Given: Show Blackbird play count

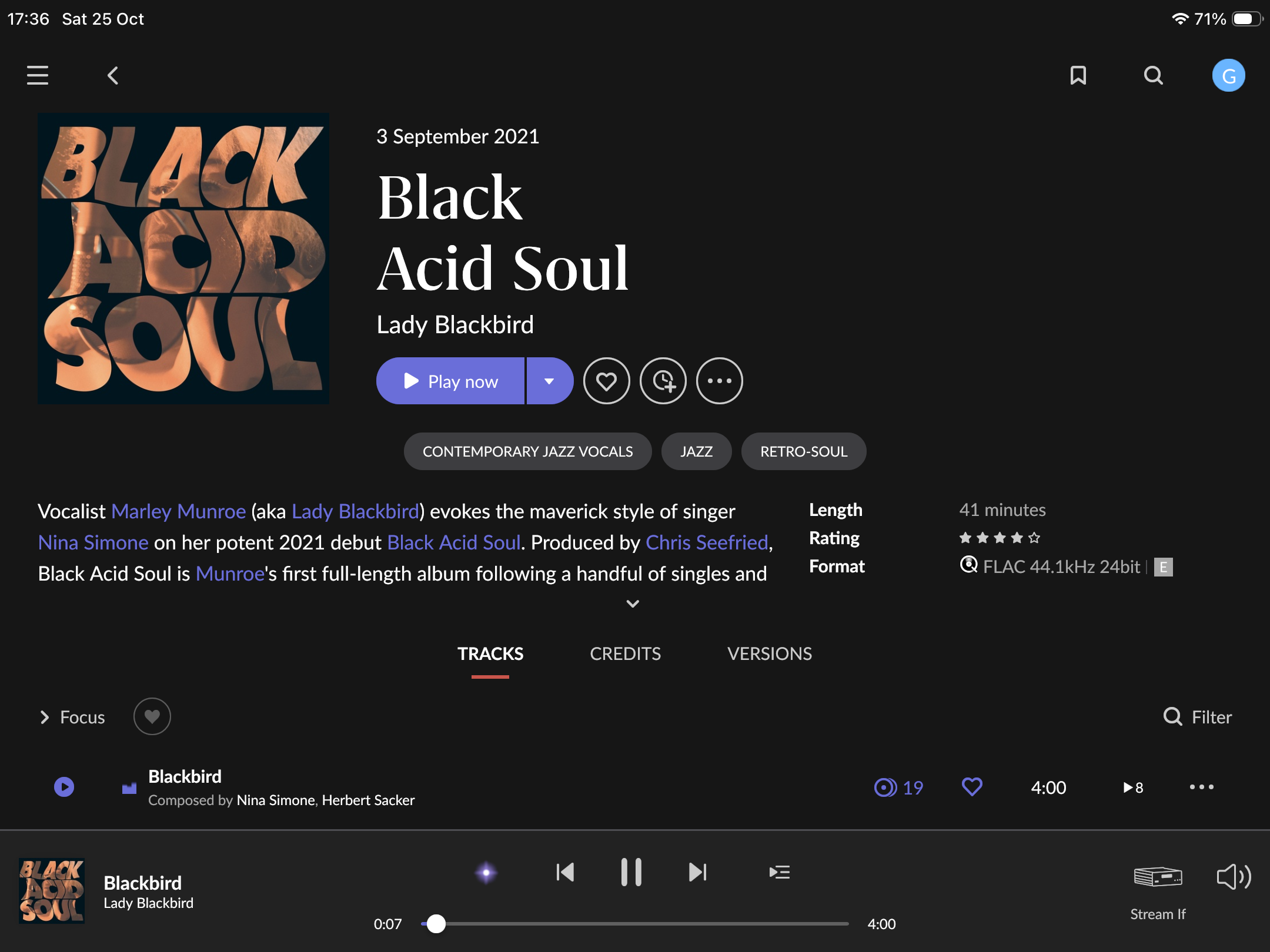Looking at the screenshot, I should click(1133, 787).
